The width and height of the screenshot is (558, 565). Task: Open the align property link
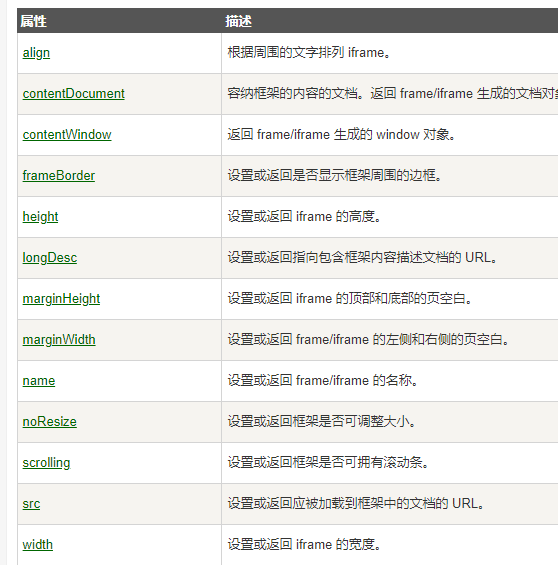(x=36, y=53)
